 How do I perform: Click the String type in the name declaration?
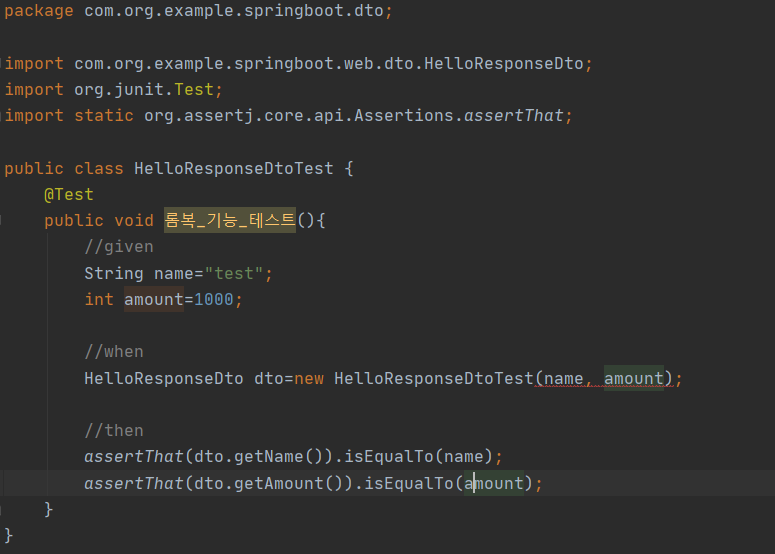114,273
